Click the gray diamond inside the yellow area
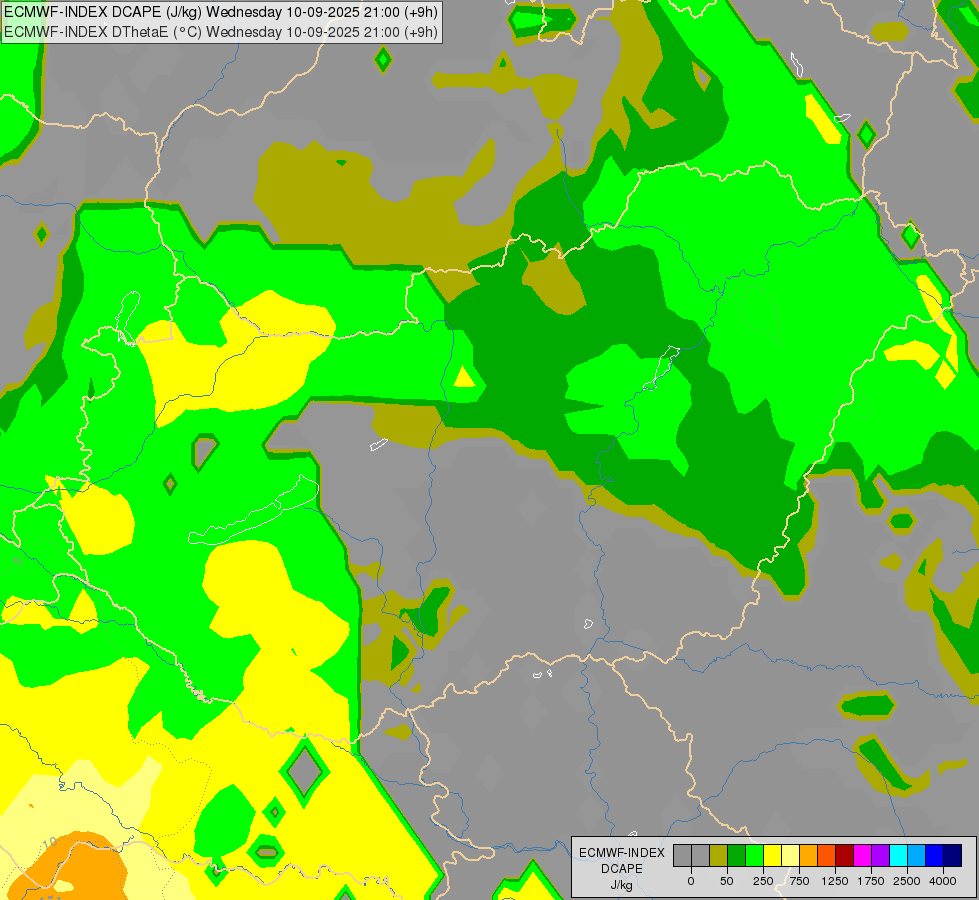The width and height of the screenshot is (979, 900). coord(304,771)
